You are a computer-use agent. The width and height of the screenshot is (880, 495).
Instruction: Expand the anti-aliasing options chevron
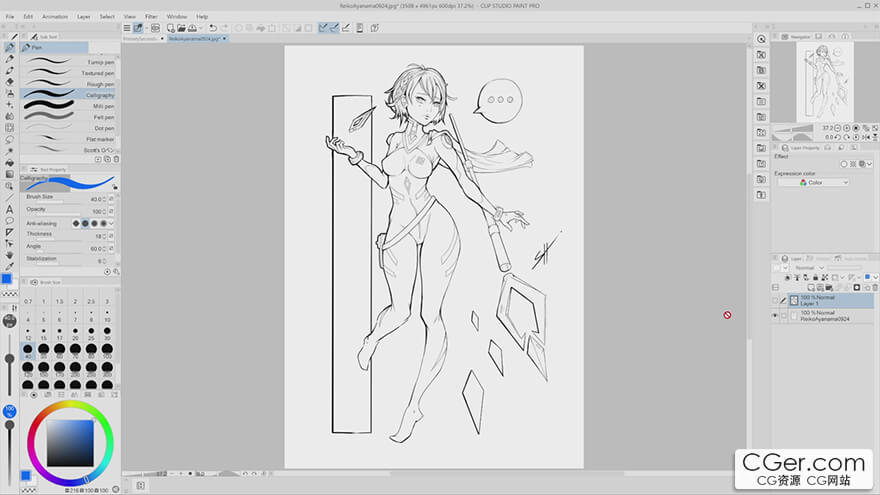coord(112,223)
